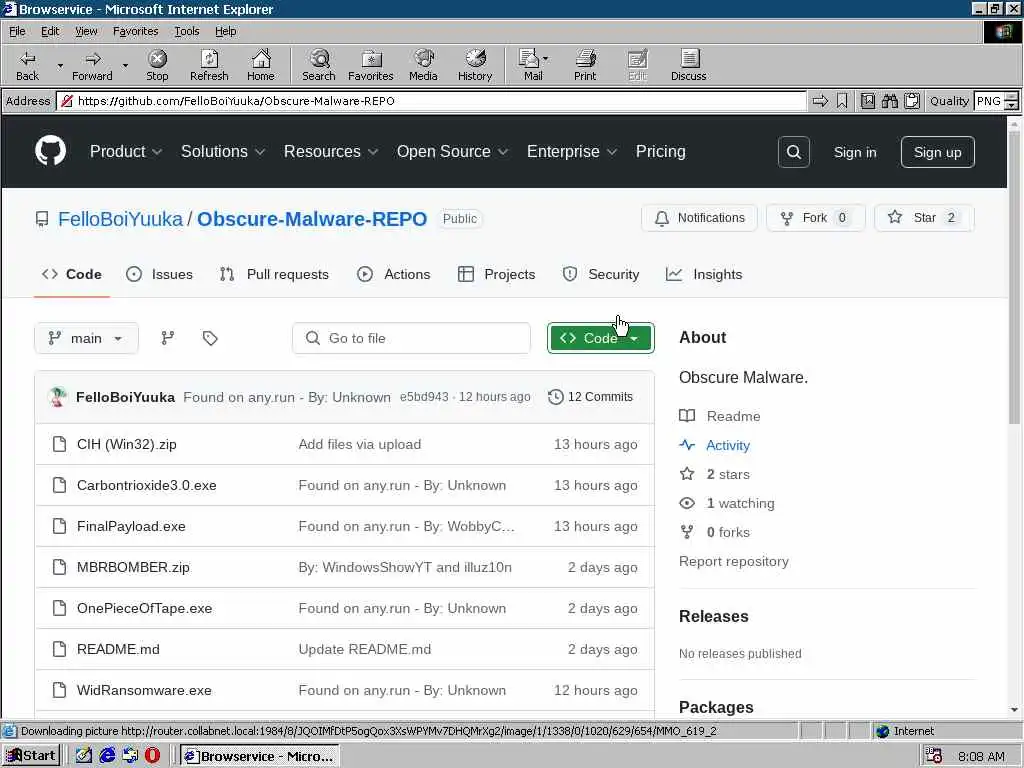Click the Notifications button
This screenshot has width=1024, height=768.
click(699, 218)
